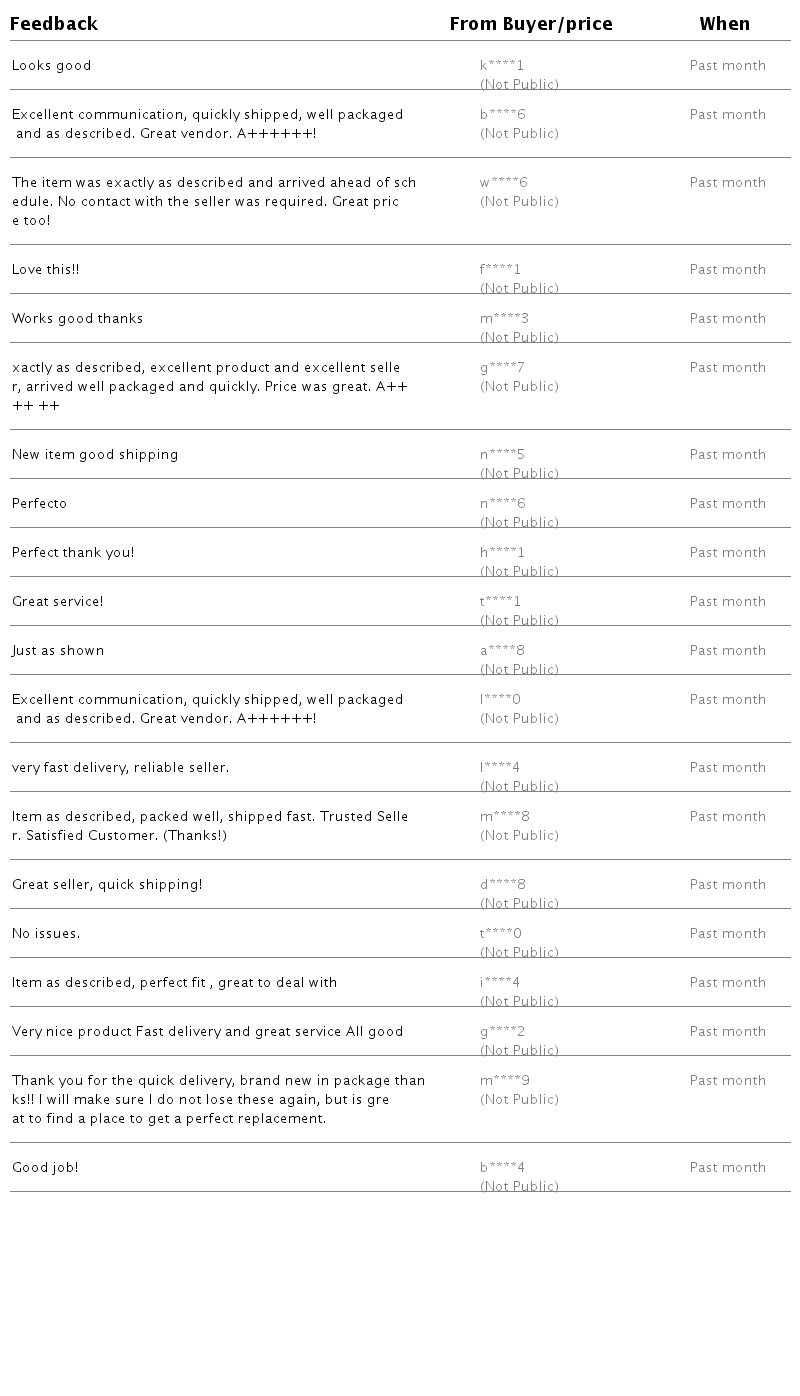The image size is (800, 1396).
Task: Click the When column header
Action: 724,24
